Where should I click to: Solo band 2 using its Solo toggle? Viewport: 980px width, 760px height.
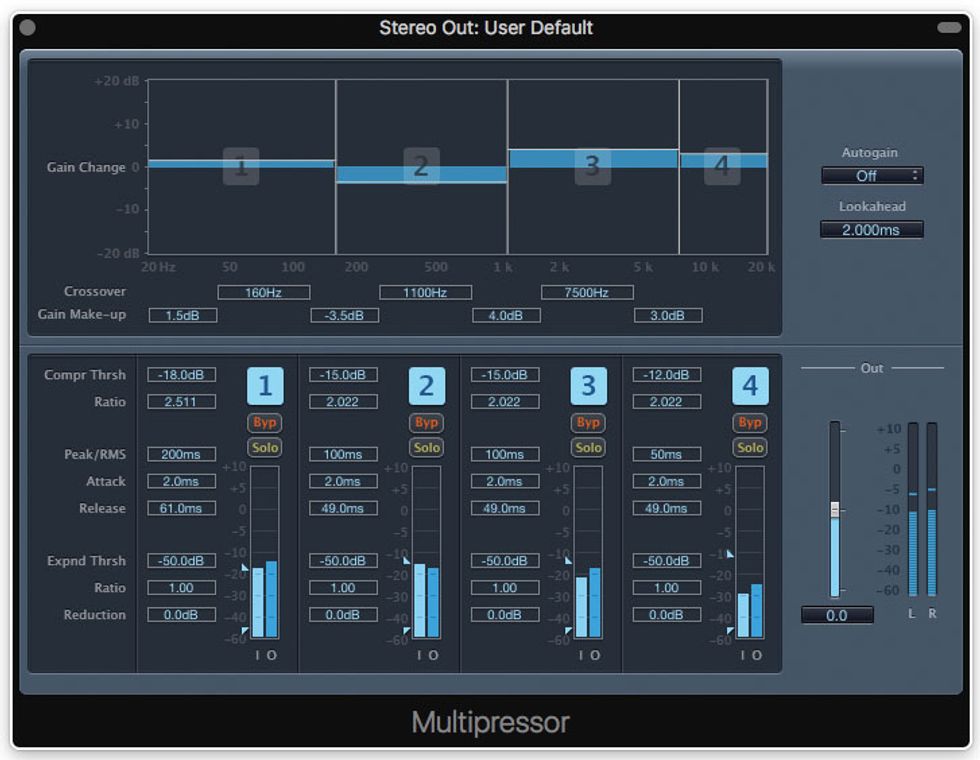[426, 448]
